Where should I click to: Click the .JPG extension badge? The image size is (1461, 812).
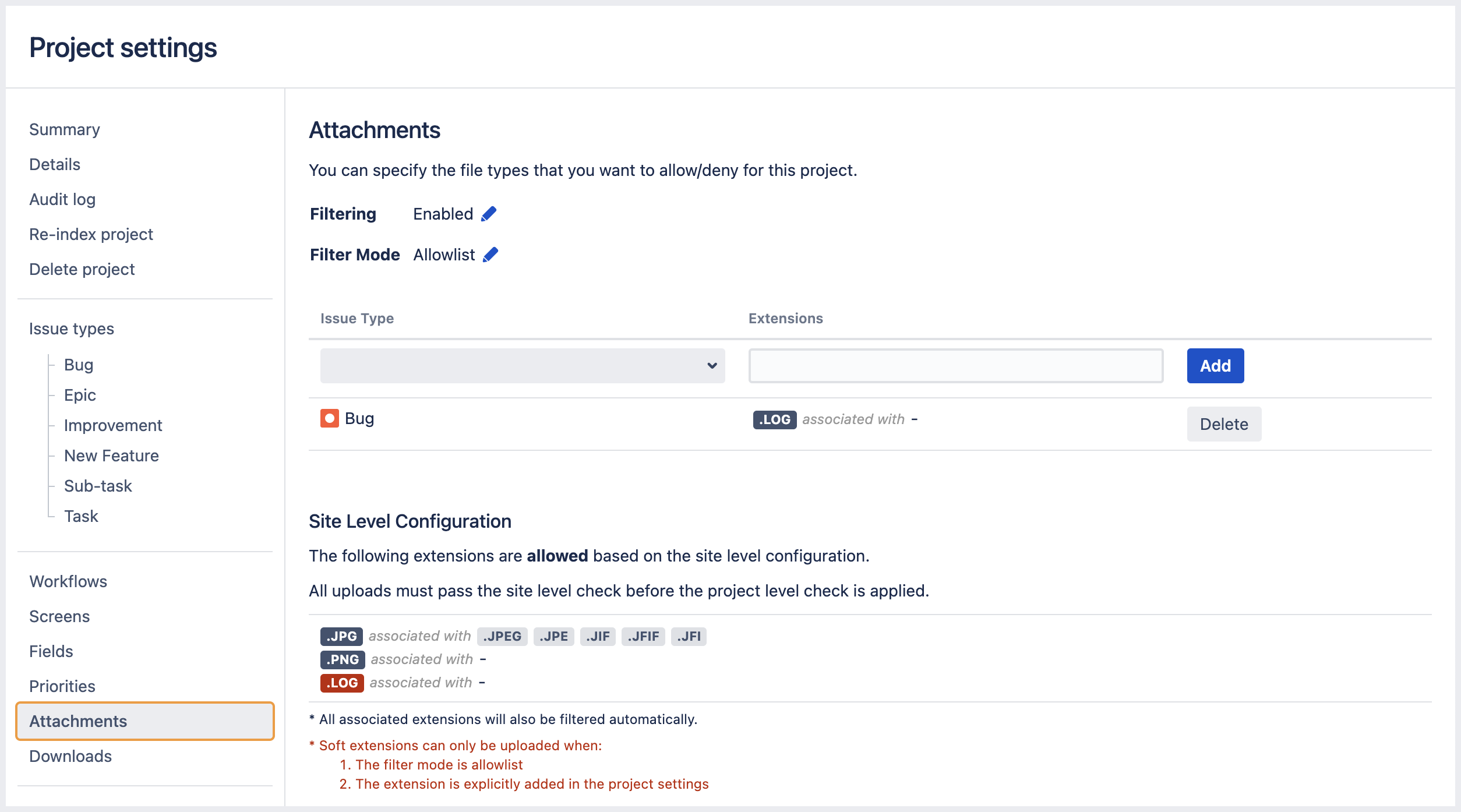click(x=341, y=636)
